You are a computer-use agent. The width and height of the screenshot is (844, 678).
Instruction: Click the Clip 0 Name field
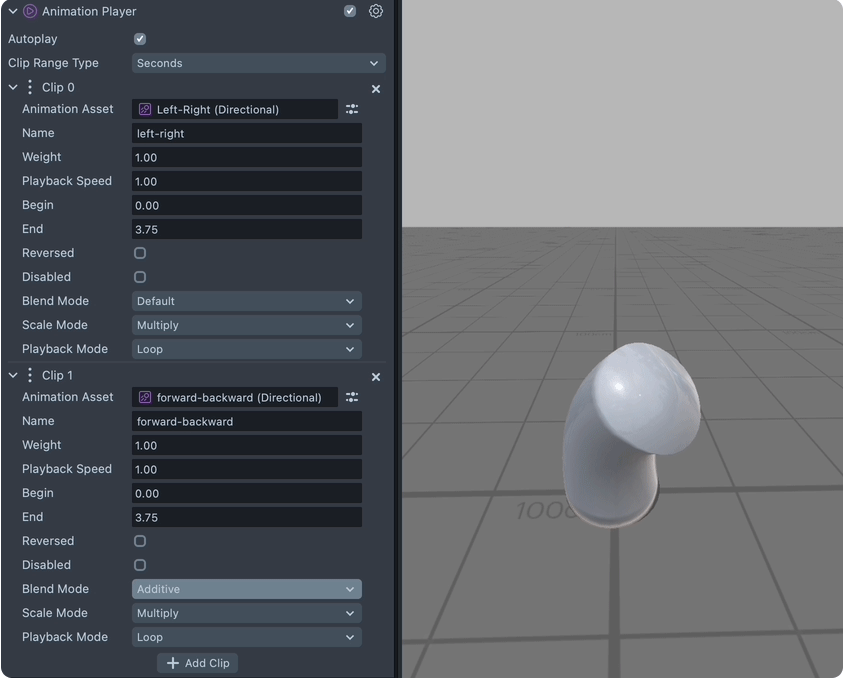pos(246,133)
